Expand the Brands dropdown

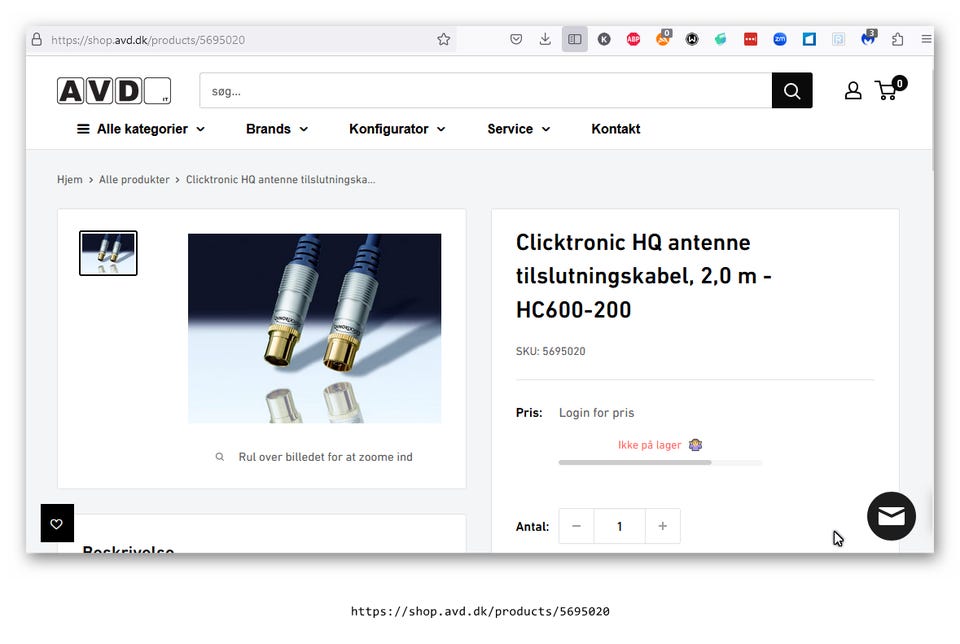[x=277, y=129]
